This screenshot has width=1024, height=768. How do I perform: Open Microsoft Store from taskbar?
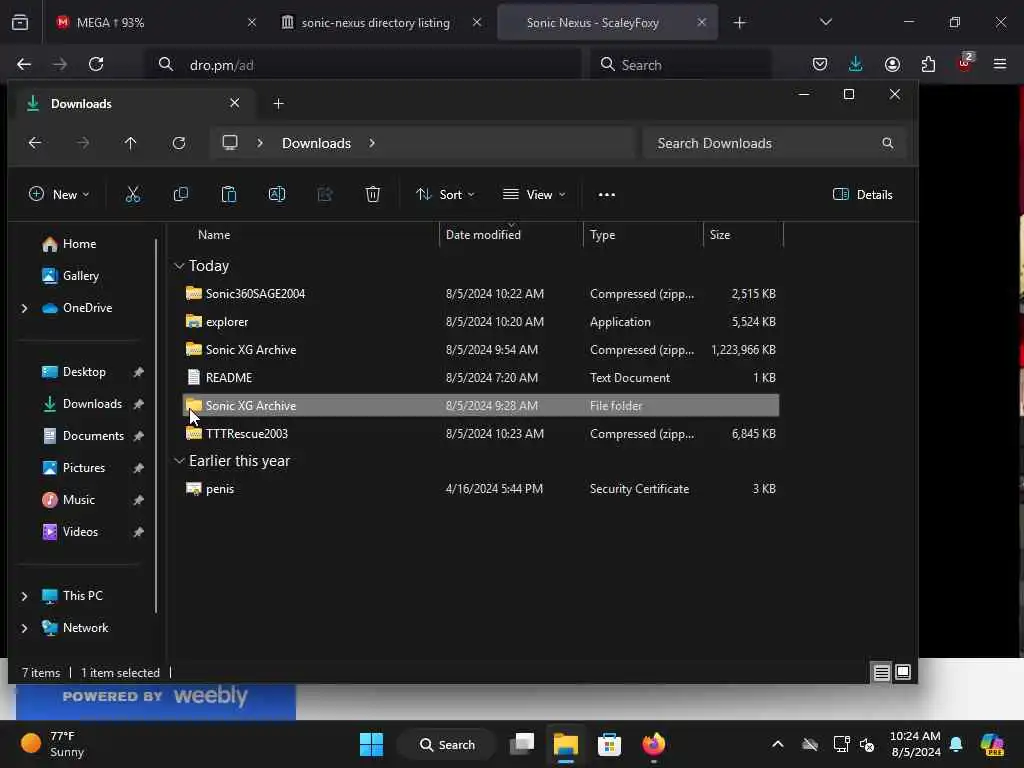pyautogui.click(x=609, y=744)
